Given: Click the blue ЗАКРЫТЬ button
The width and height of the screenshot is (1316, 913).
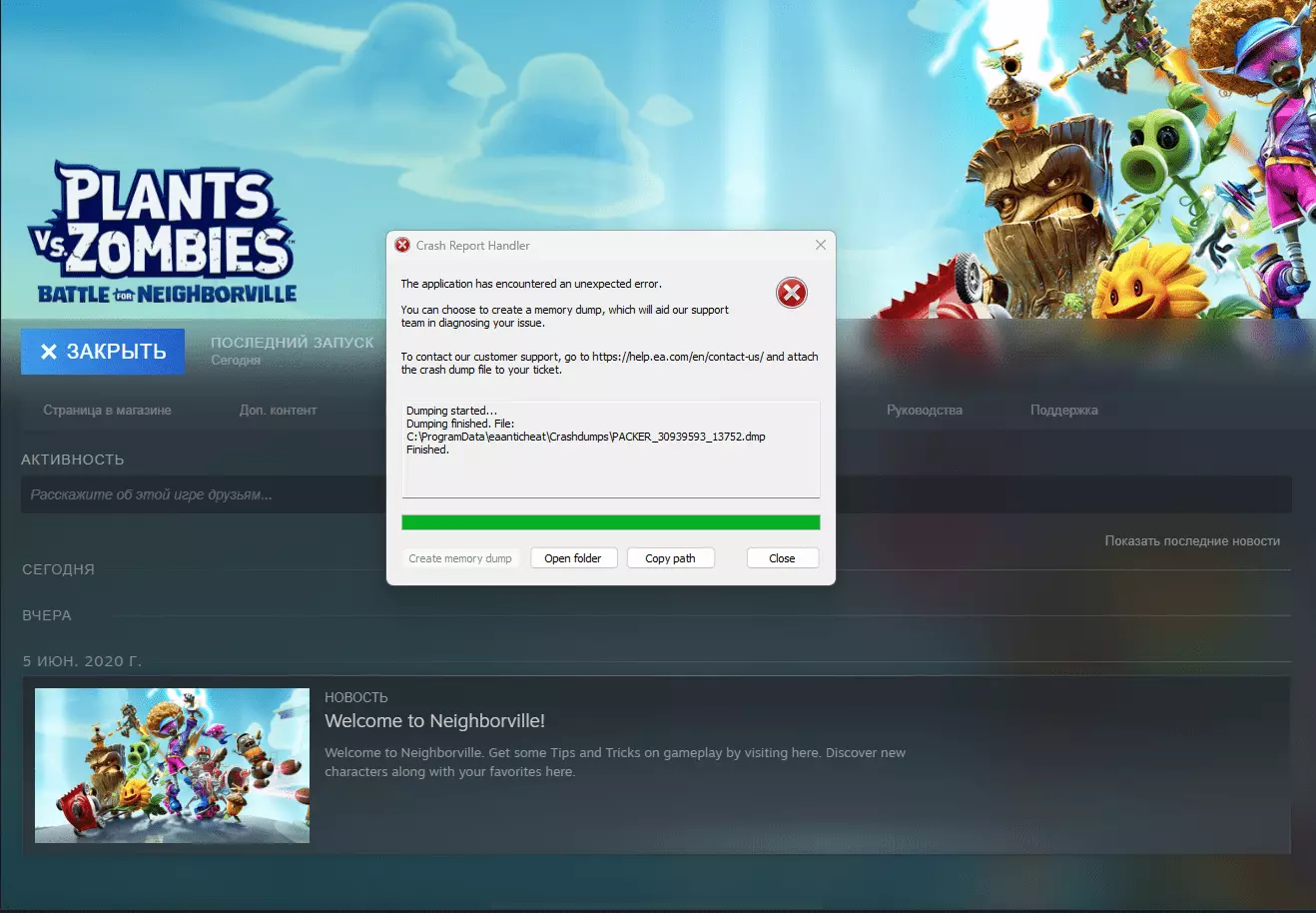Looking at the screenshot, I should [x=103, y=352].
